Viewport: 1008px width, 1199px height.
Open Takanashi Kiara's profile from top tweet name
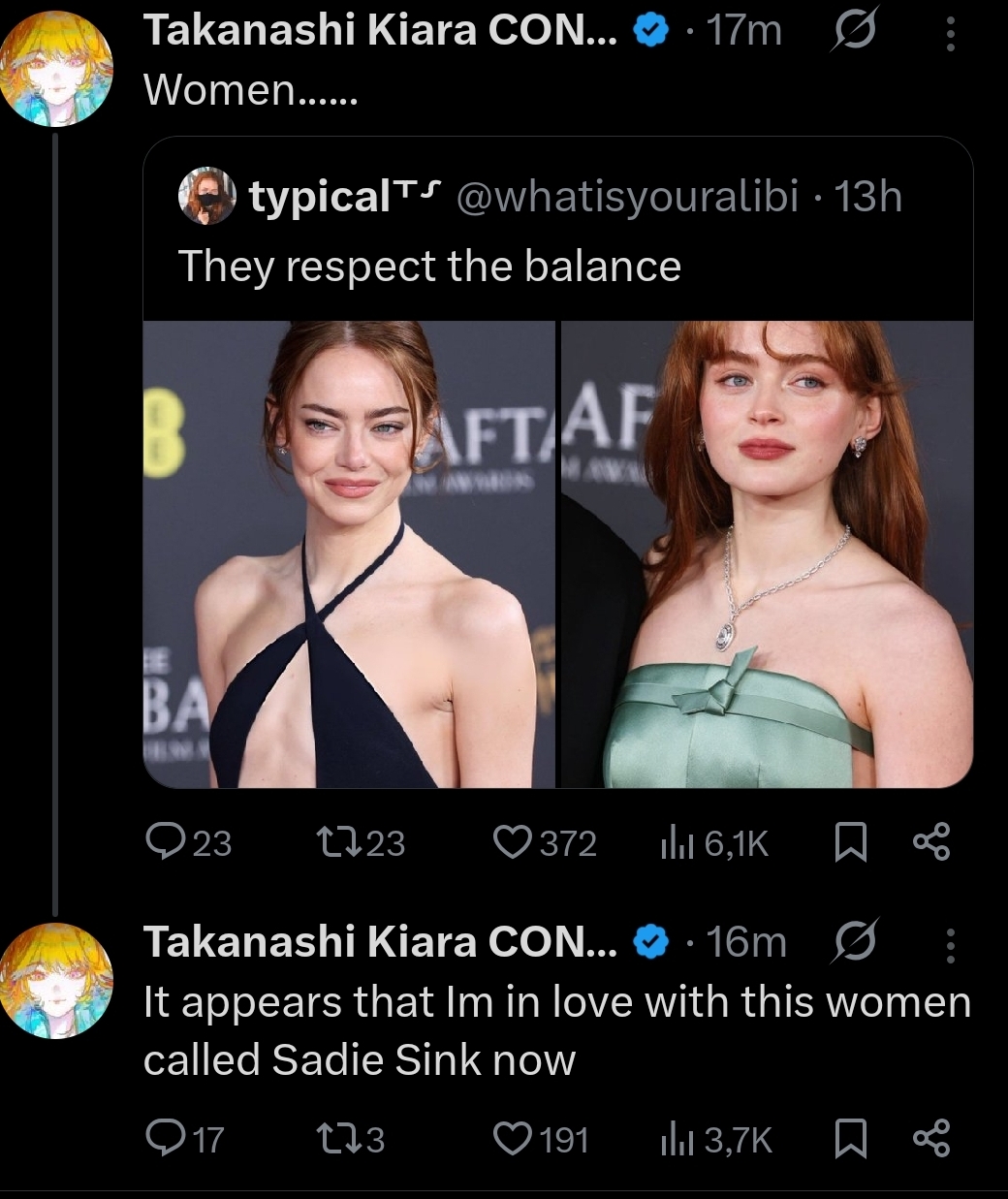(378, 32)
